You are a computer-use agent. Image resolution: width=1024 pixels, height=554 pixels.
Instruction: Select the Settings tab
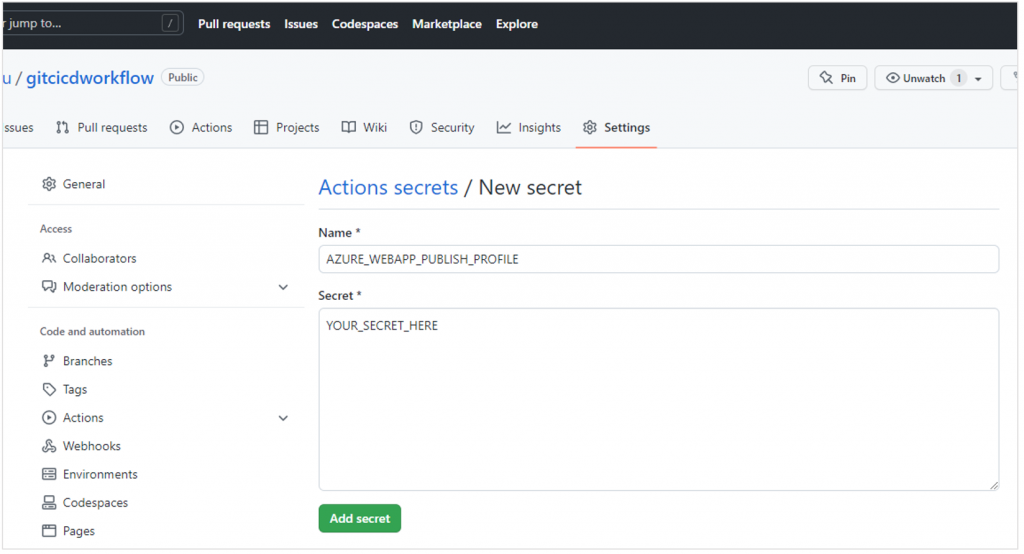616,127
